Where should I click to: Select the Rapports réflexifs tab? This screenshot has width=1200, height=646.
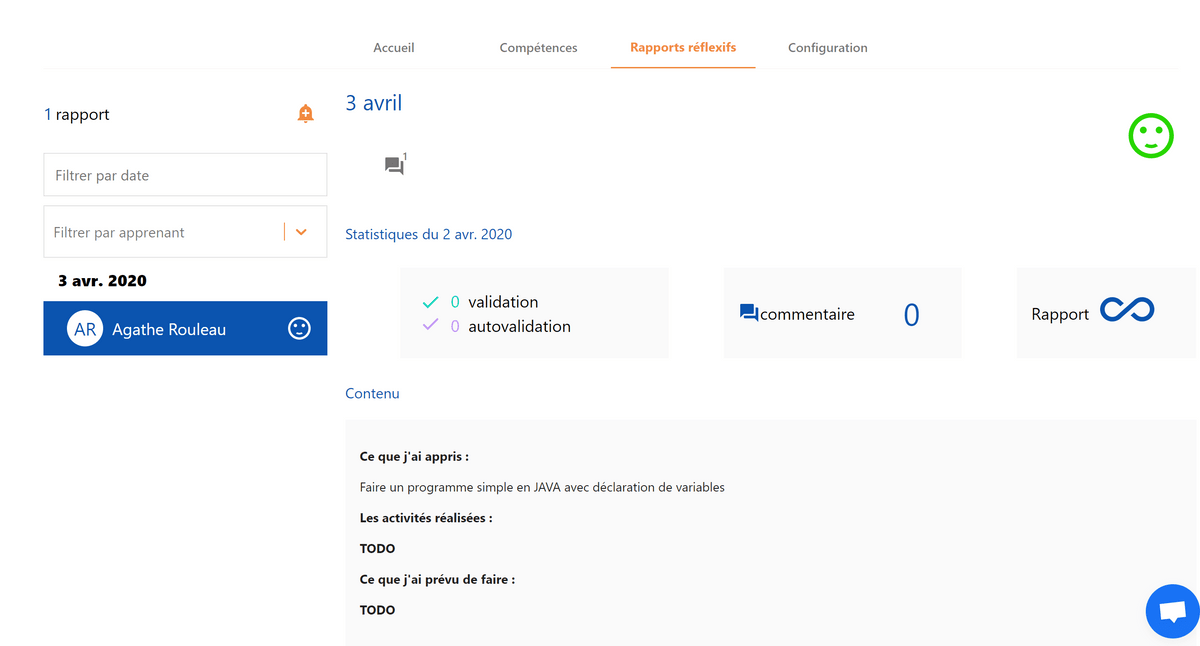pyautogui.click(x=683, y=47)
